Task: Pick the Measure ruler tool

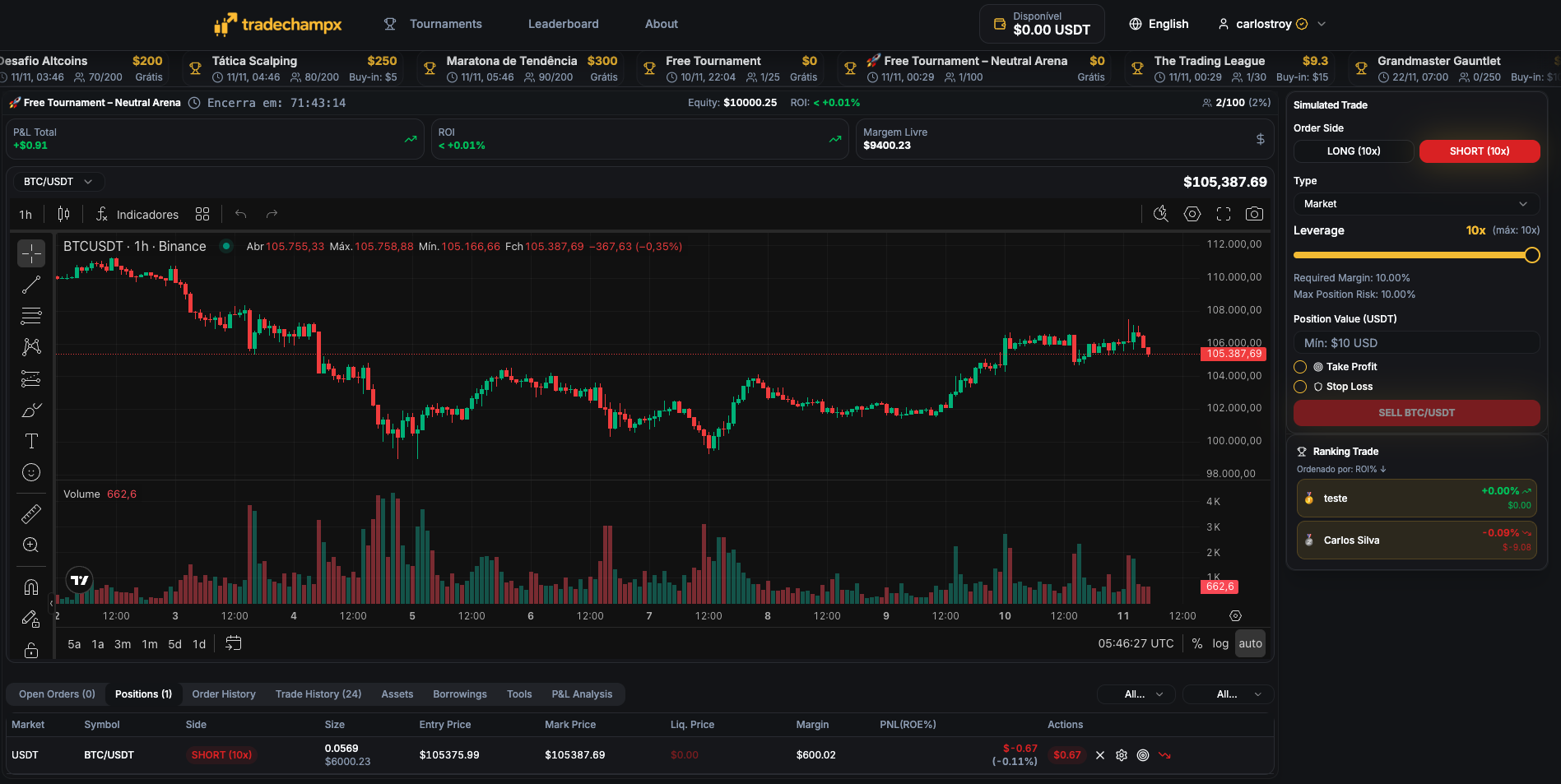Action: pos(31,513)
